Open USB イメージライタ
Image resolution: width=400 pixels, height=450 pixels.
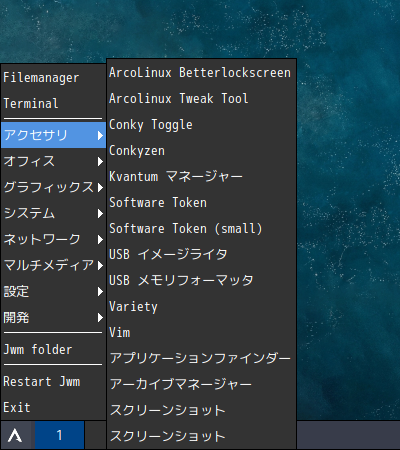[201, 255]
